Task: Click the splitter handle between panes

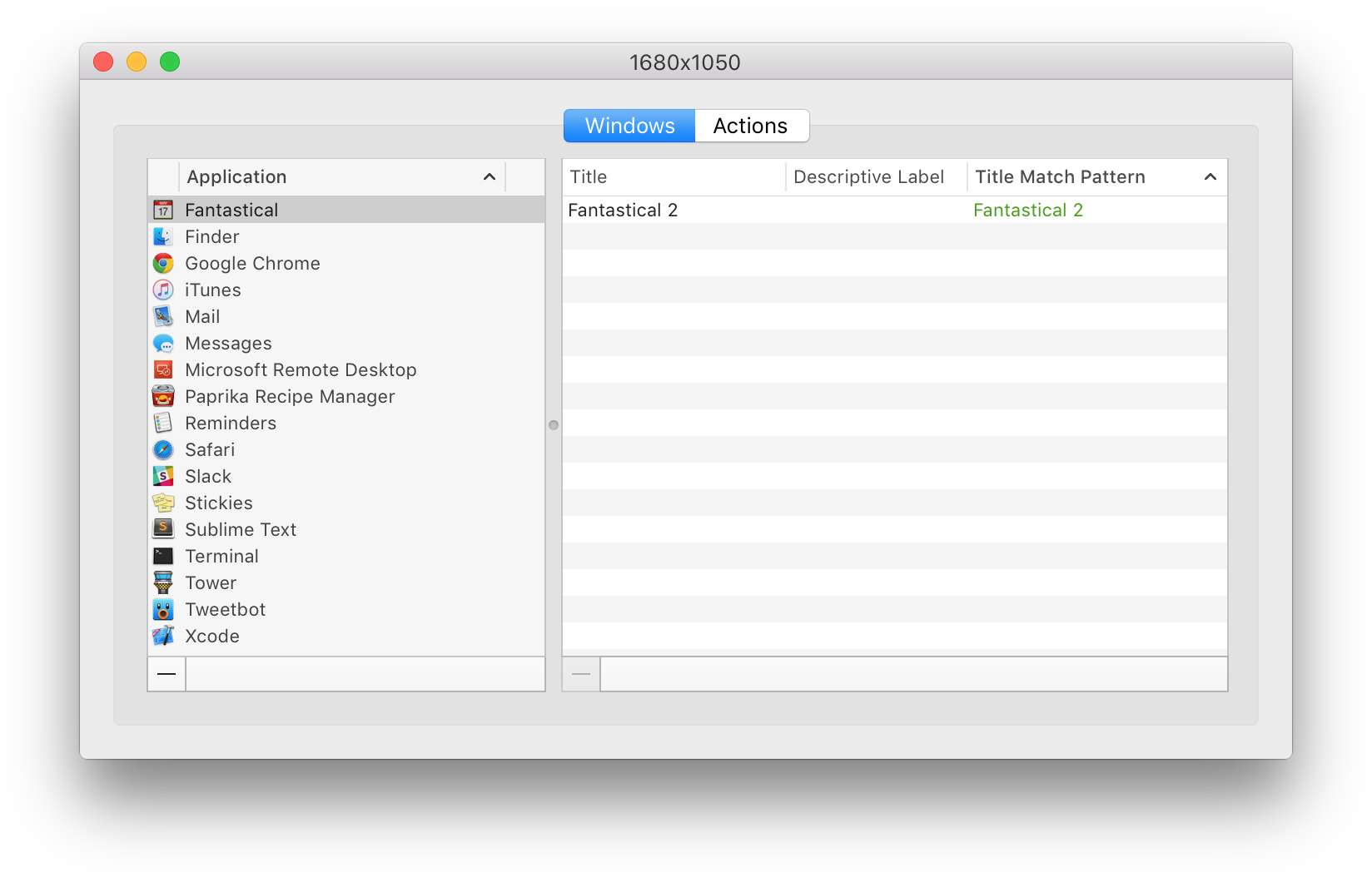Action: click(x=554, y=425)
